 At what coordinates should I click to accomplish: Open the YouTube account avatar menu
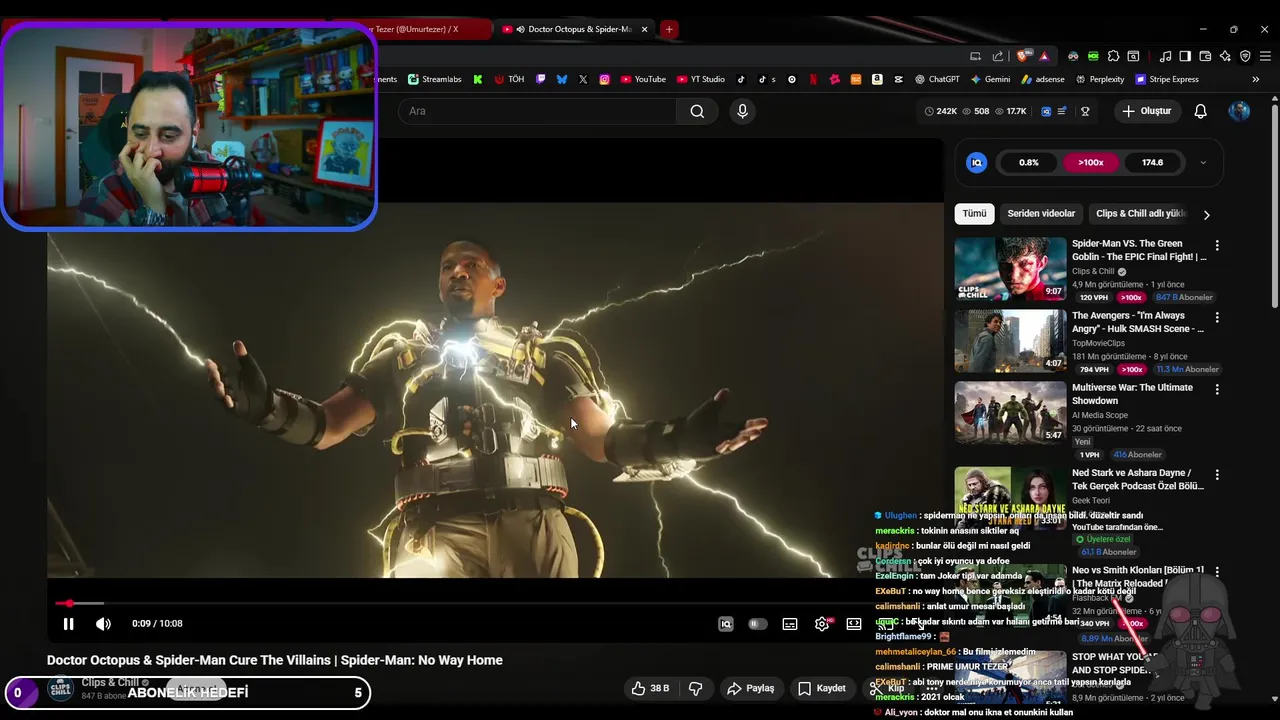[1239, 111]
